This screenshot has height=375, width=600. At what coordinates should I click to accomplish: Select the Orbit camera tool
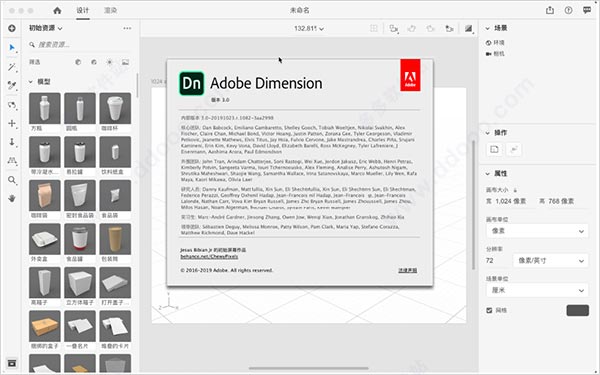(12, 105)
